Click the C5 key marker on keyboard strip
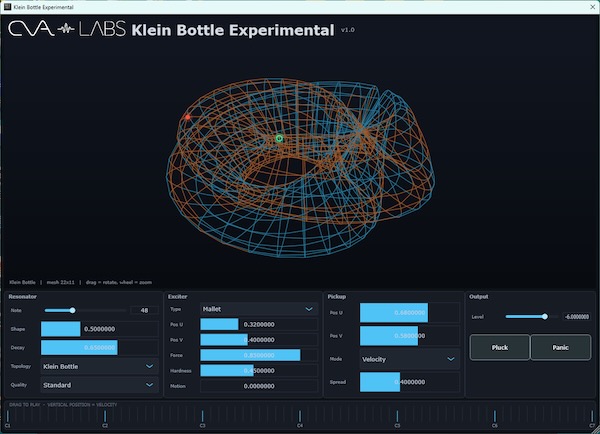 pos(397,418)
